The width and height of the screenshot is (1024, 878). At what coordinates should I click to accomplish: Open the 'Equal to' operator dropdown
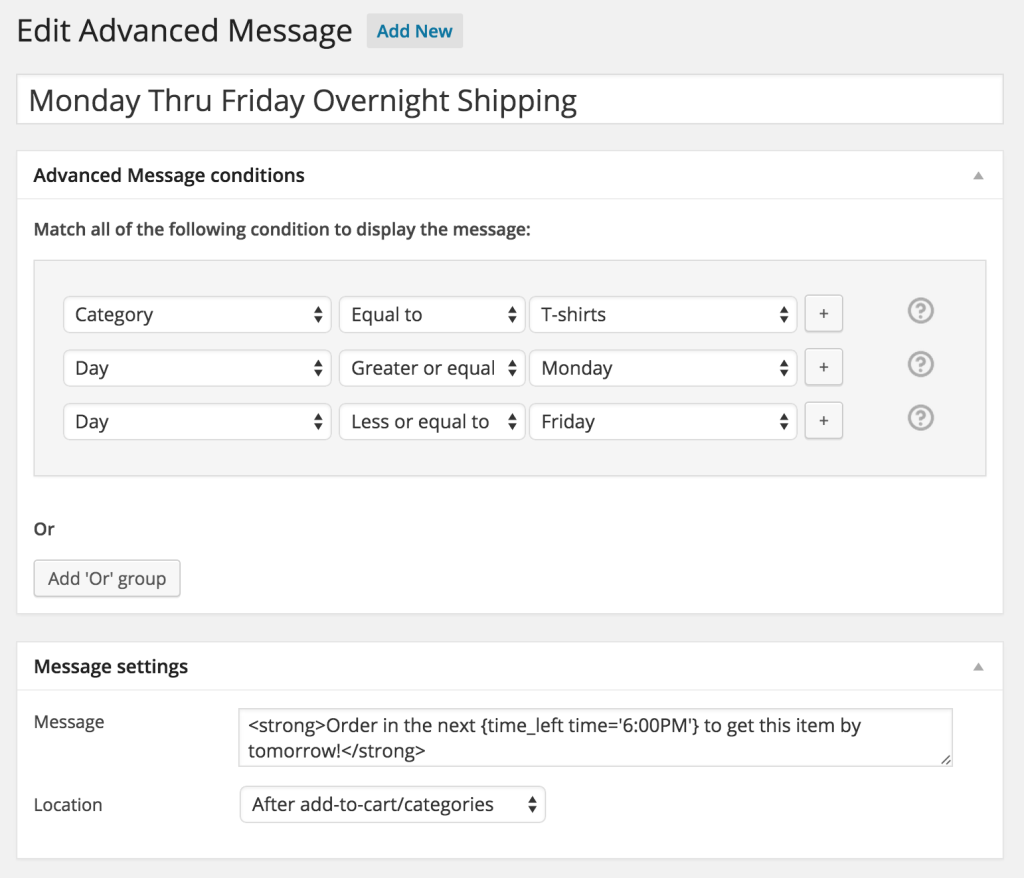pos(431,314)
